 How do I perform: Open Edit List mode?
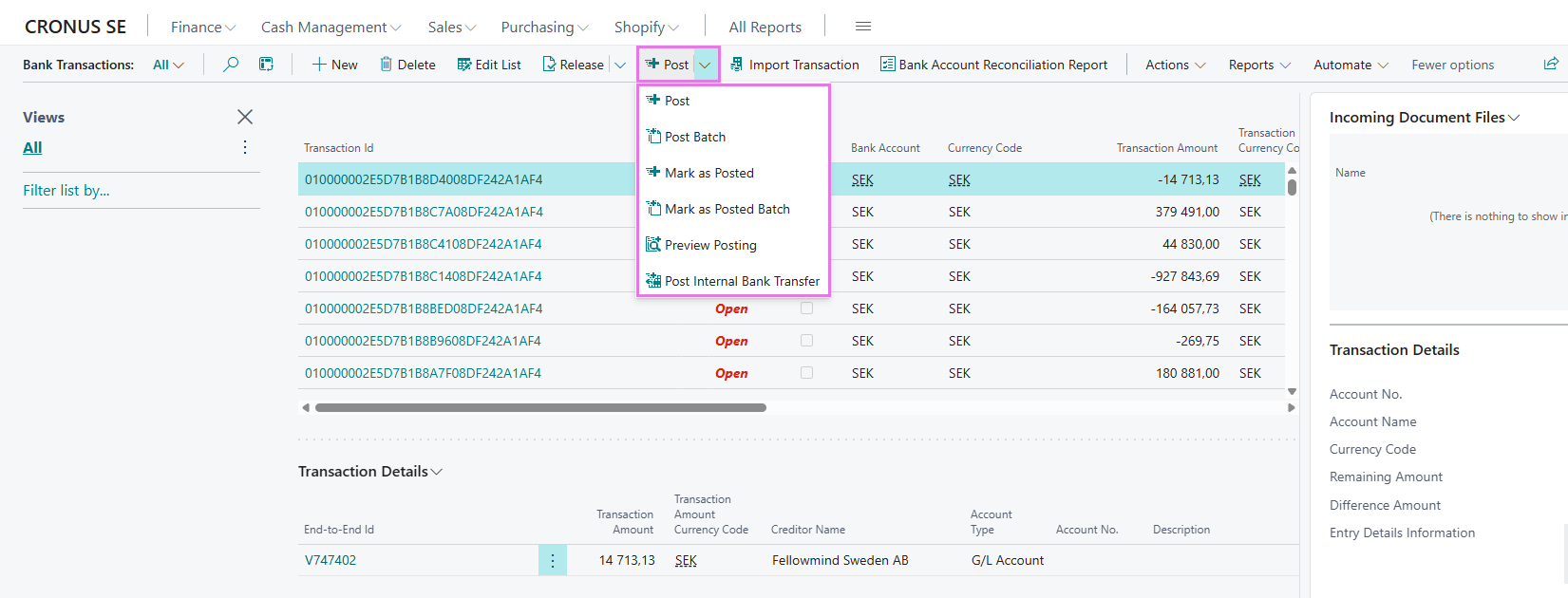(x=489, y=65)
